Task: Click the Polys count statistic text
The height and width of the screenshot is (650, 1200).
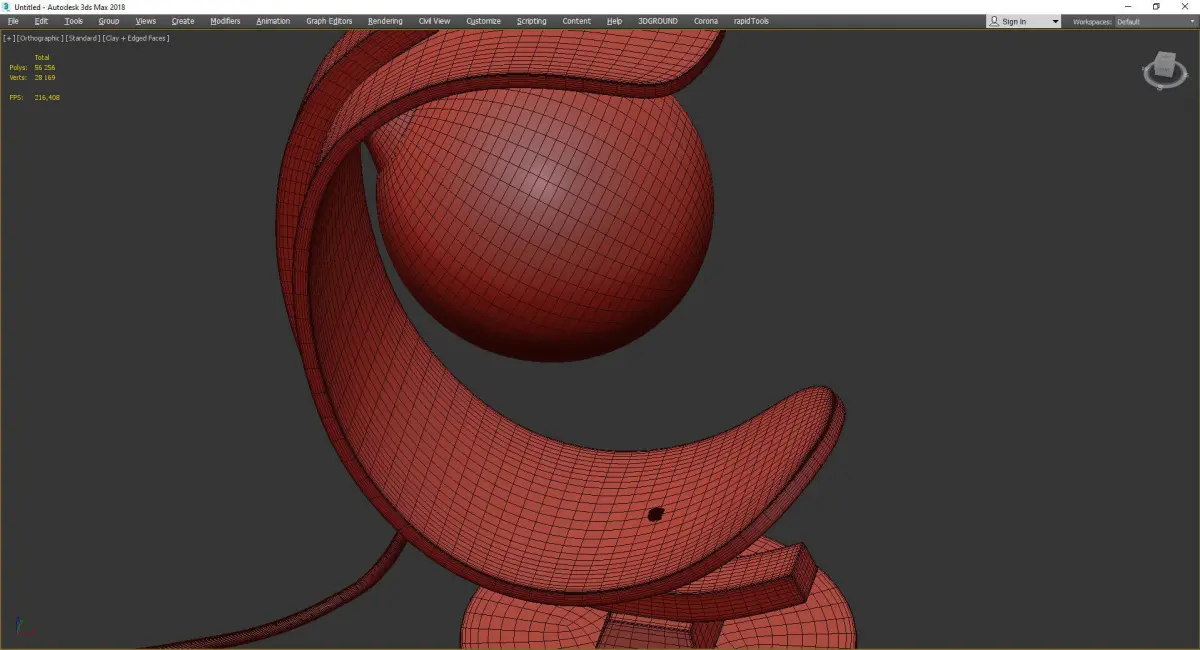Action: (33, 67)
